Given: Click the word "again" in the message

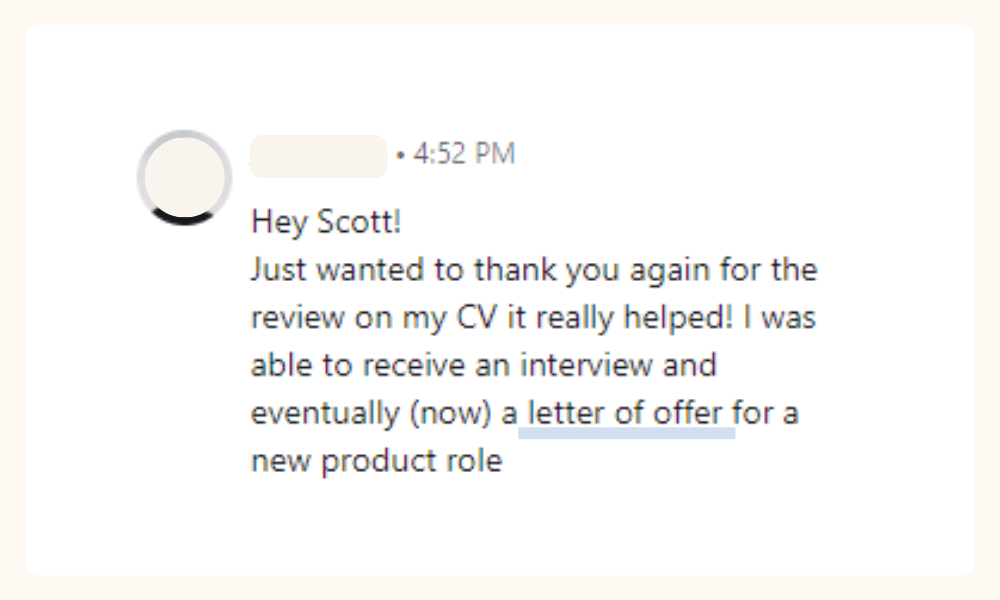Looking at the screenshot, I should point(670,270).
